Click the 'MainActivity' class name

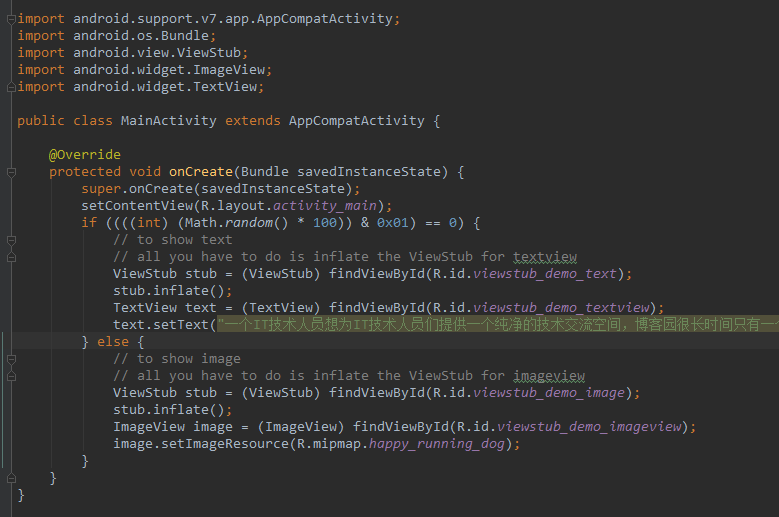click(x=168, y=121)
